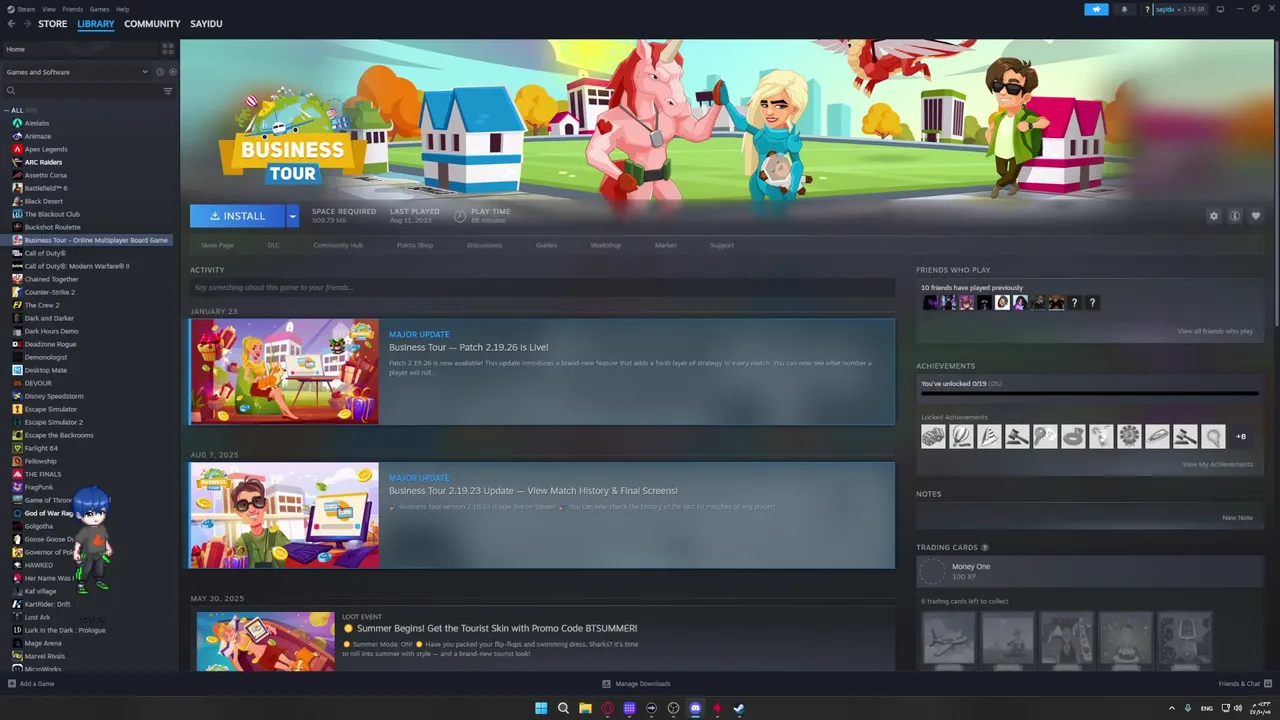Click the 'Say something about this game' box
This screenshot has height=720, width=1280.
[x=542, y=288]
